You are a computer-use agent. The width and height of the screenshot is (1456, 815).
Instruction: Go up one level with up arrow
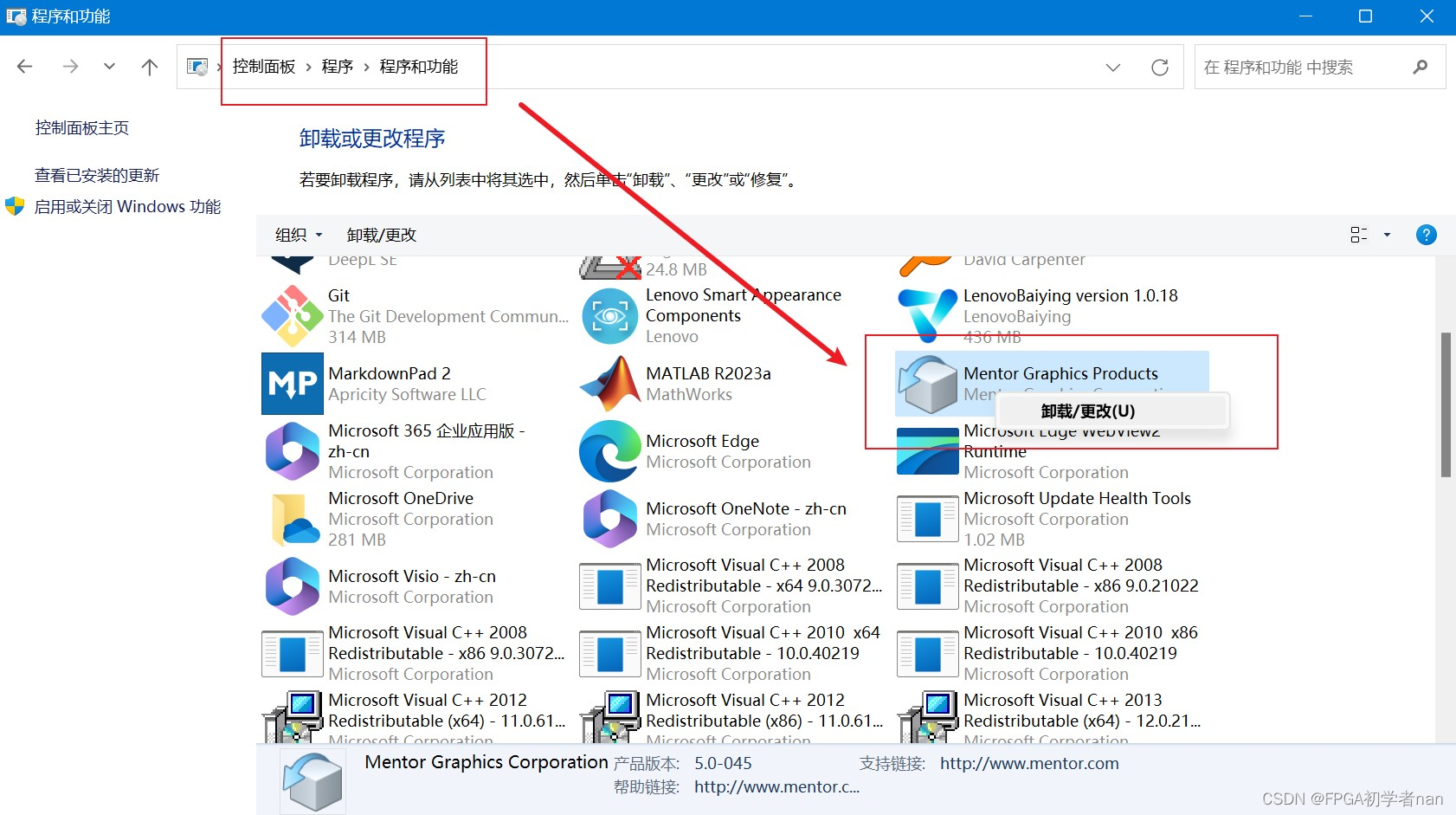click(x=150, y=67)
